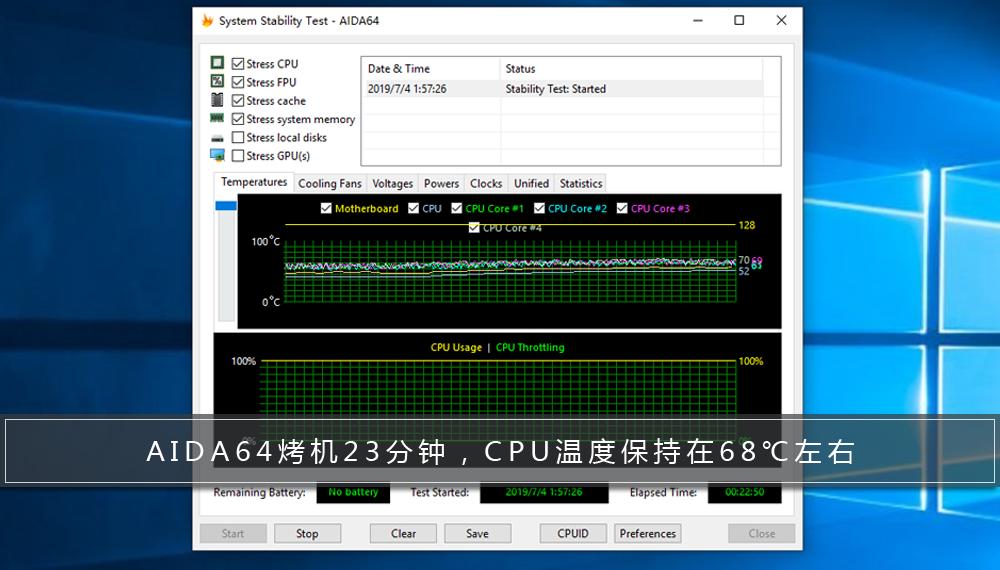Click the blue graph scale slider handle
1000x570 pixels.
[x=226, y=205]
